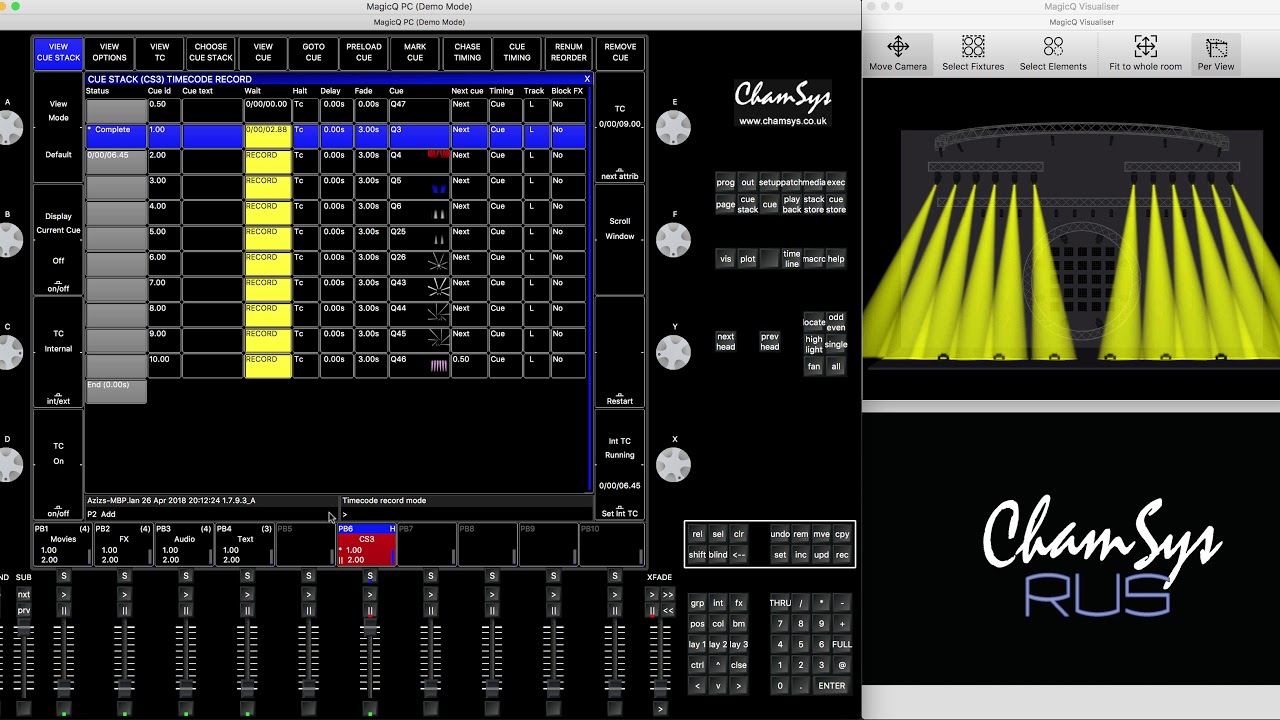The image size is (1280, 720).
Task: Toggle View Mode Default soft button
Action: (x=59, y=128)
